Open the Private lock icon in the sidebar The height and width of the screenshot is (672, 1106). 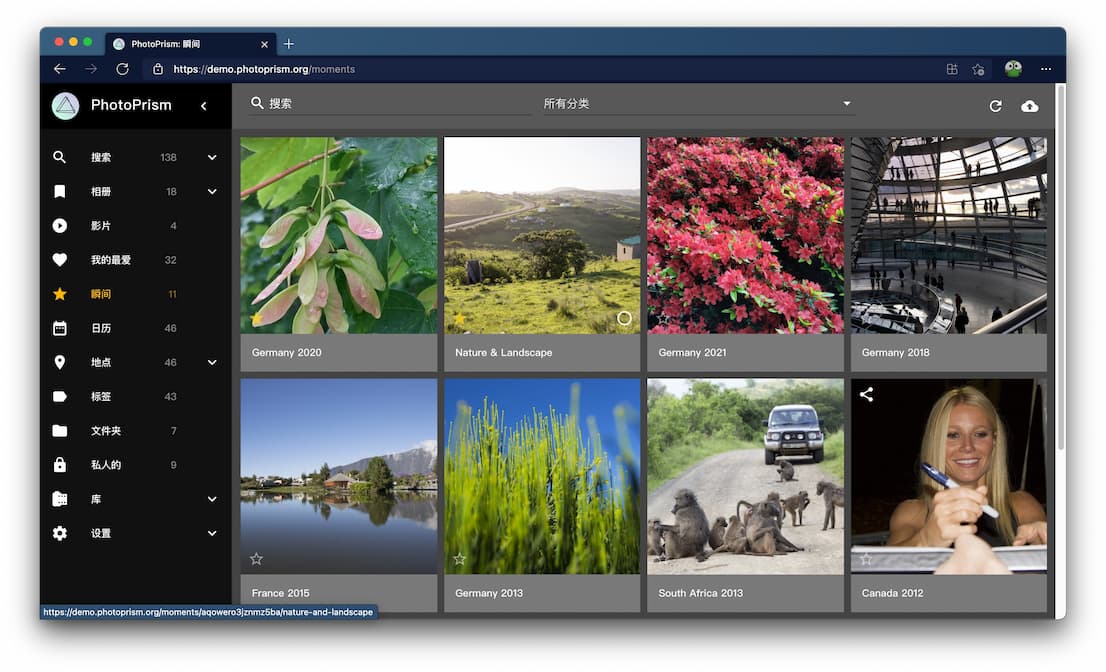pyautogui.click(x=60, y=465)
